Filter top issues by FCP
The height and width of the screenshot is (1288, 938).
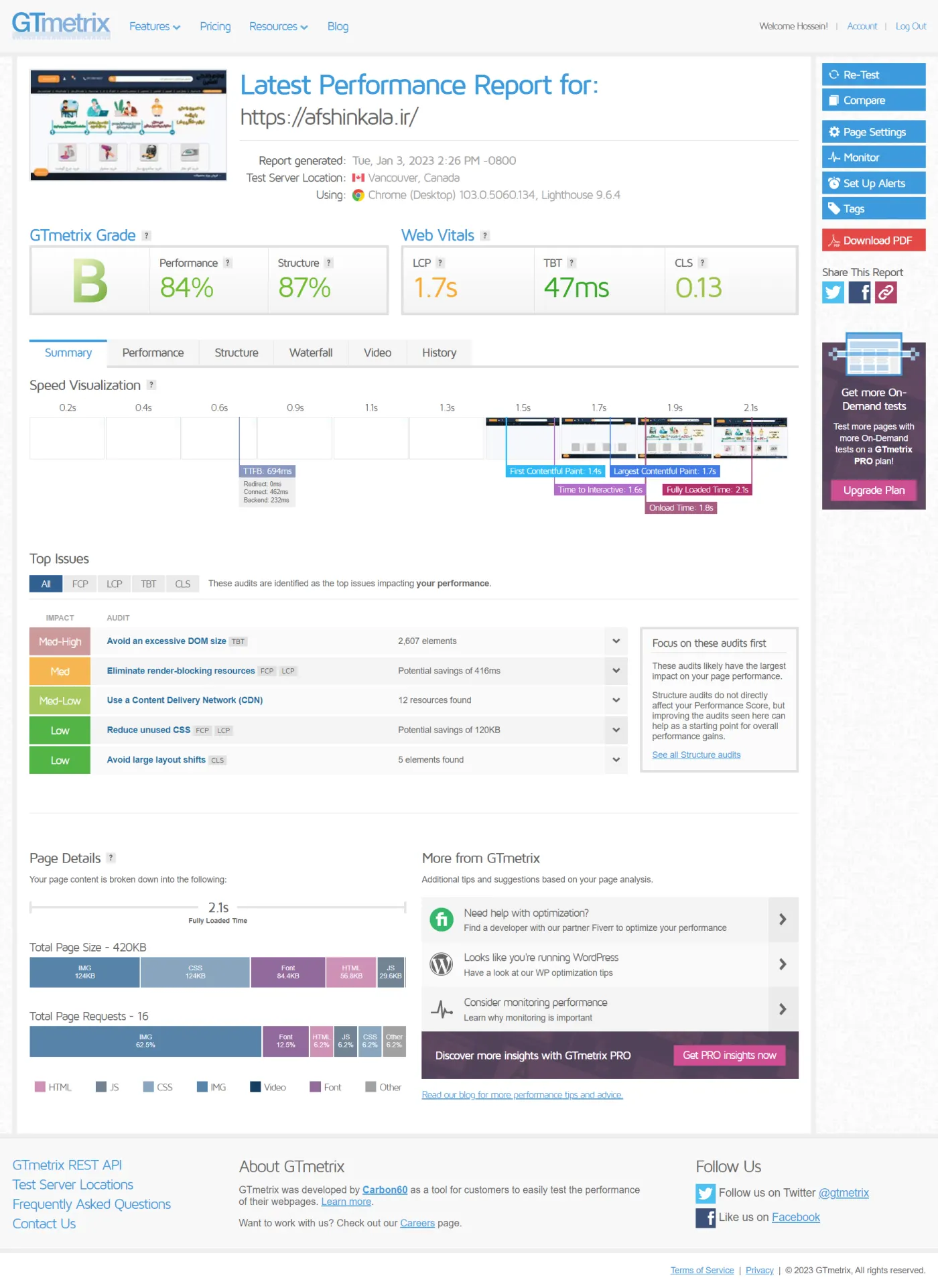[80, 584]
